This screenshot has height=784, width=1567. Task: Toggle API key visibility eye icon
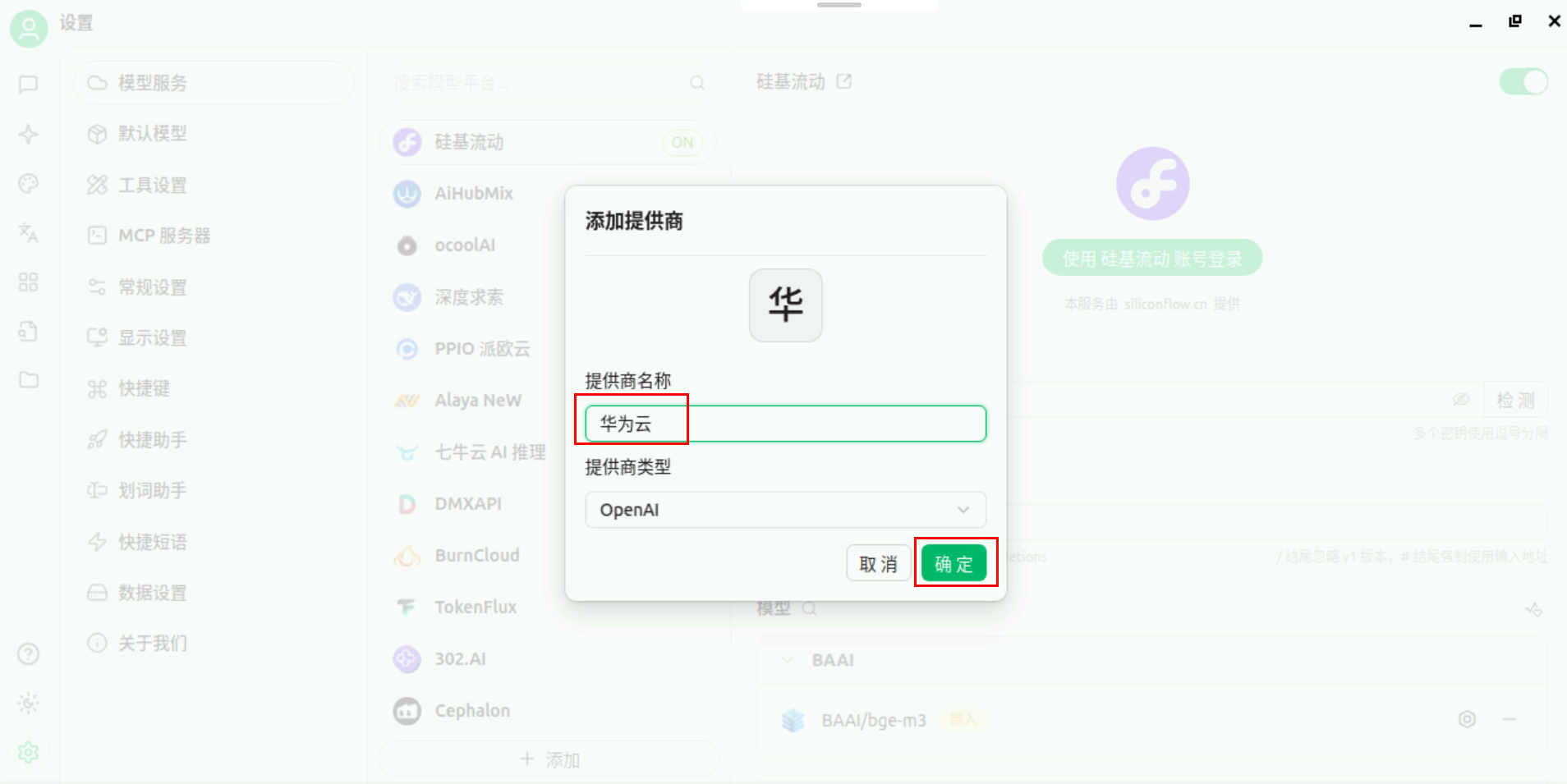[x=1461, y=400]
